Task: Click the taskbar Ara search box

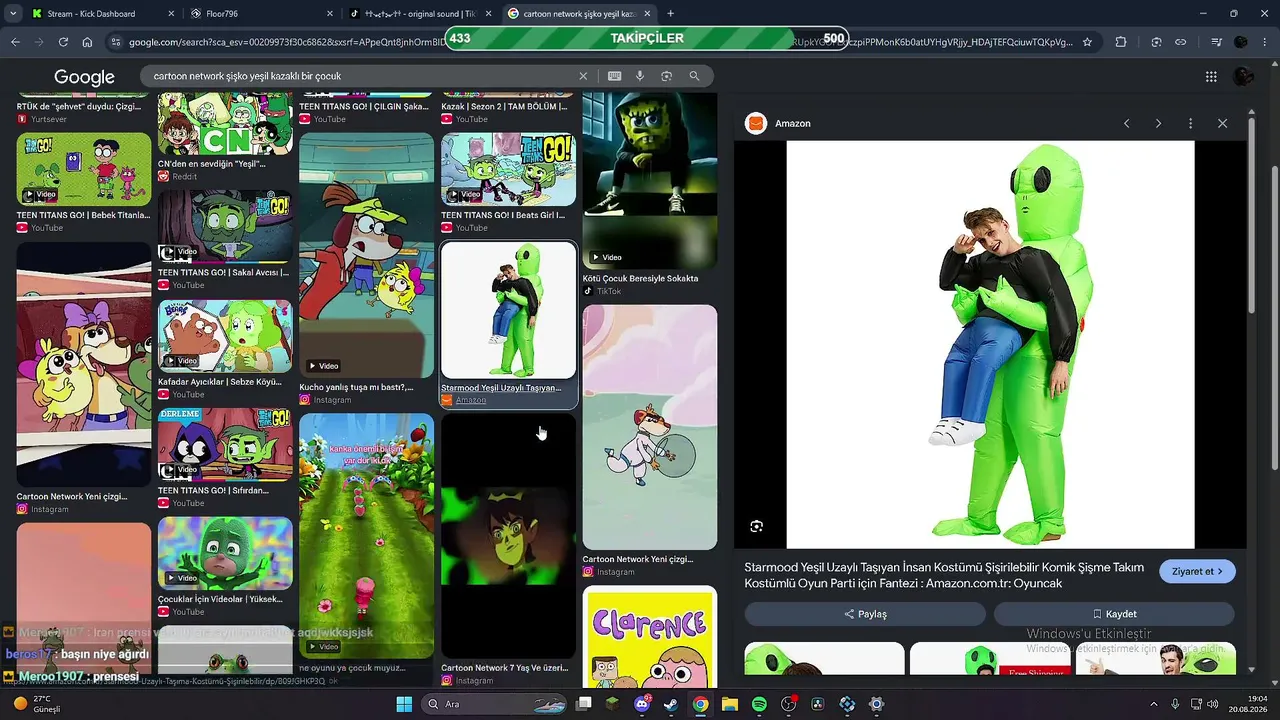Action: click(x=492, y=704)
